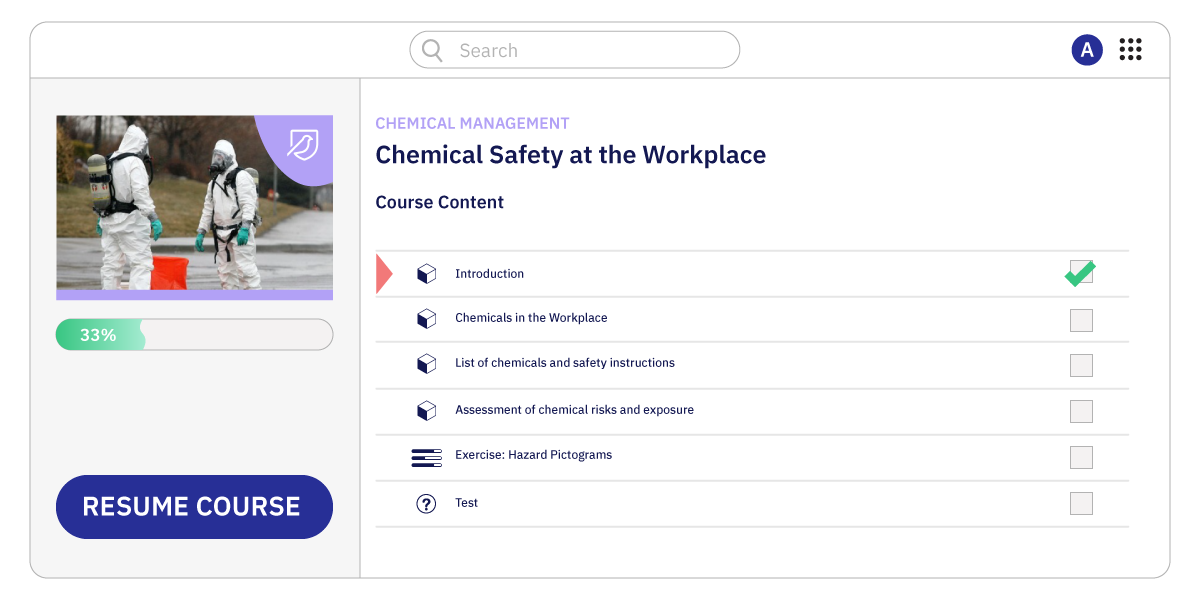Click the cube icon next to Assessment of chemical risks
The image size is (1200, 600).
pos(427,410)
